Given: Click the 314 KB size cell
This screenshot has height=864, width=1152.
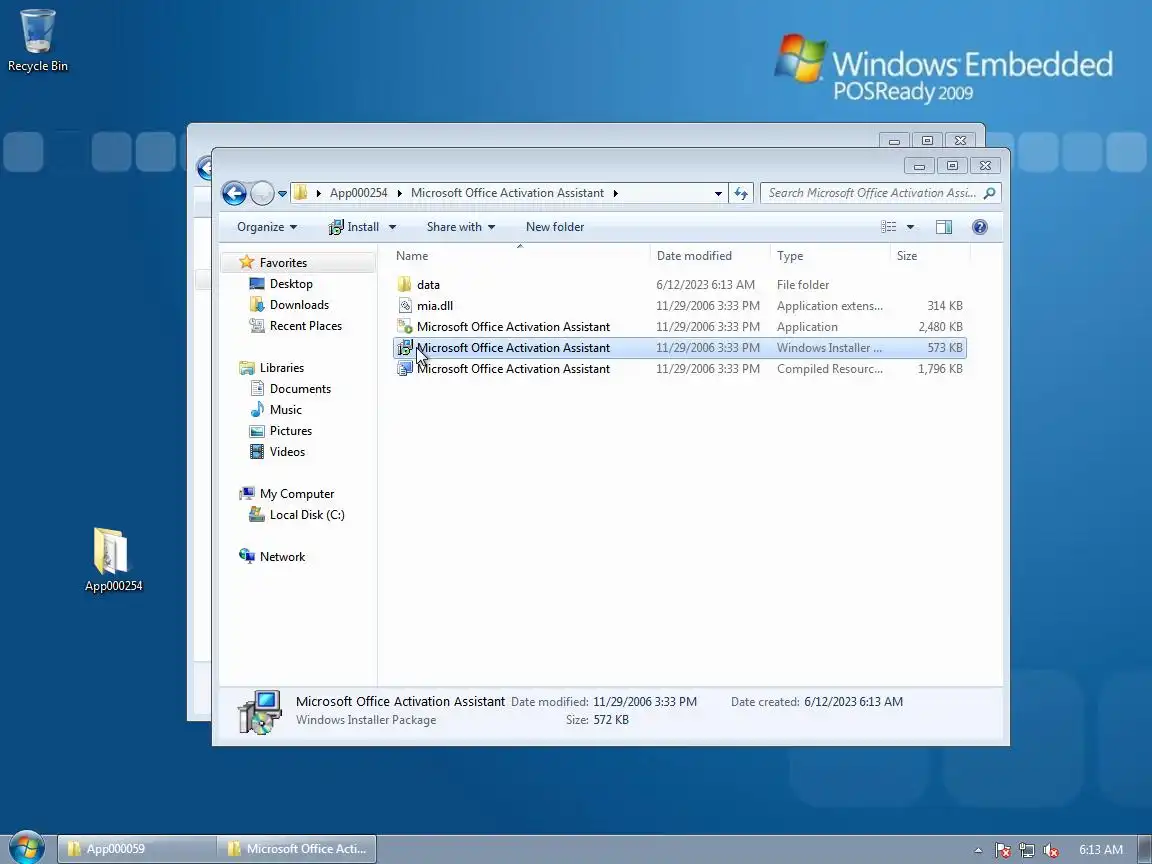Looking at the screenshot, I should tap(945, 306).
